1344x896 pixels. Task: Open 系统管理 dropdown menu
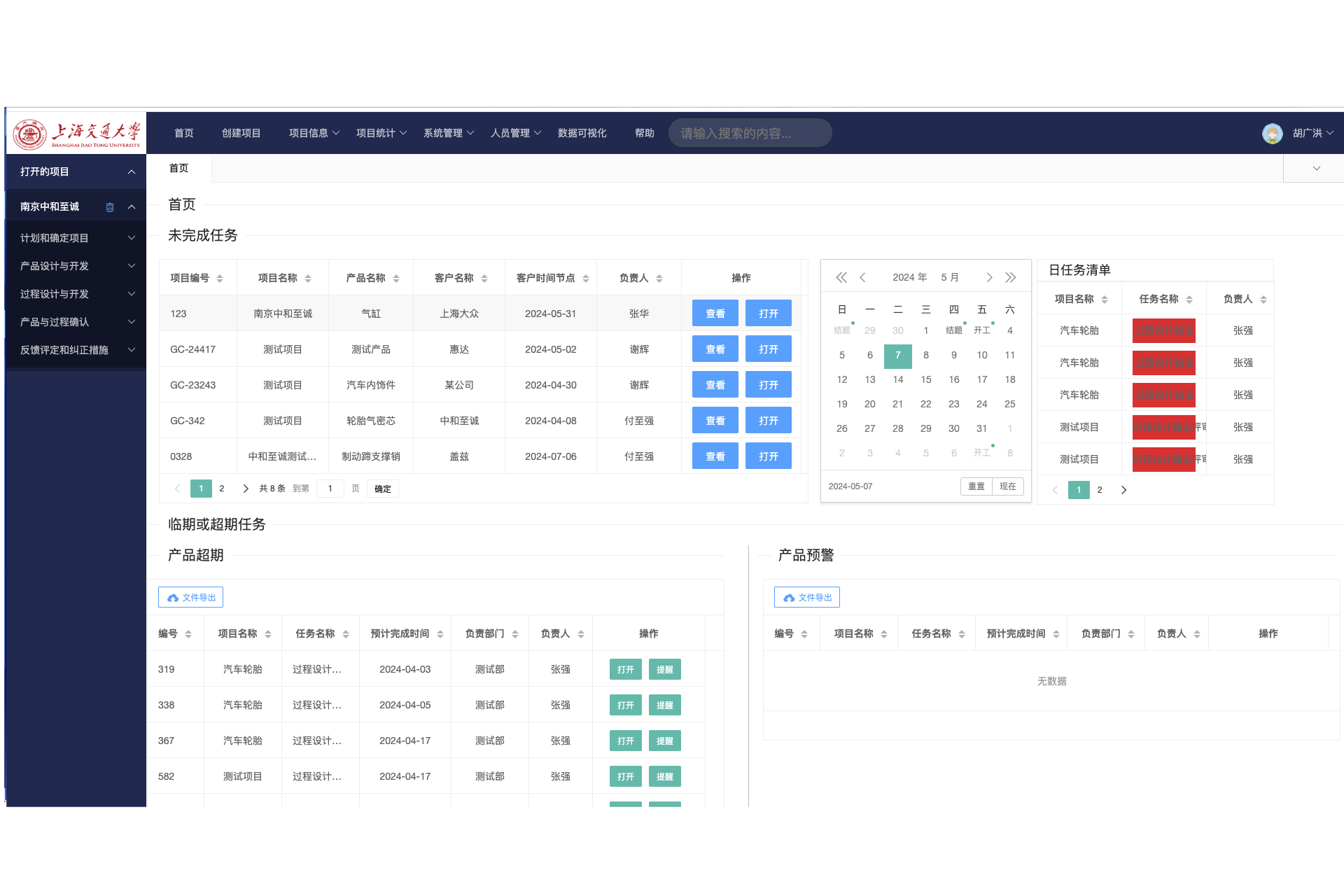449,133
